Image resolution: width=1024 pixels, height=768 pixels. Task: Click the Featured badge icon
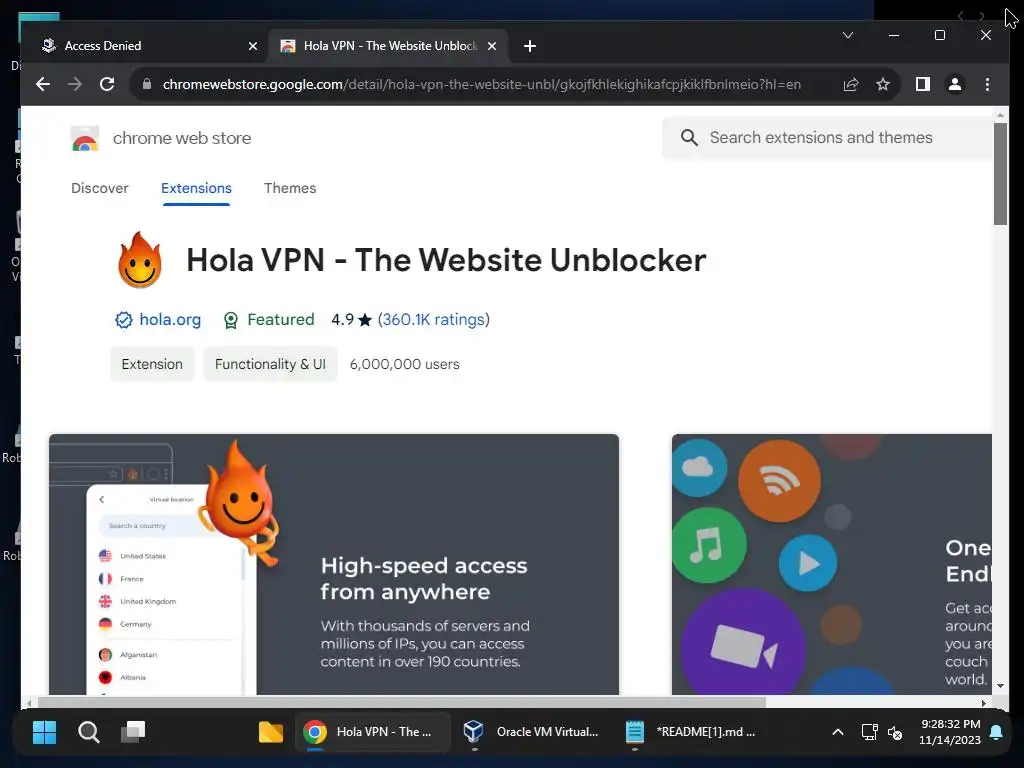[231, 320]
